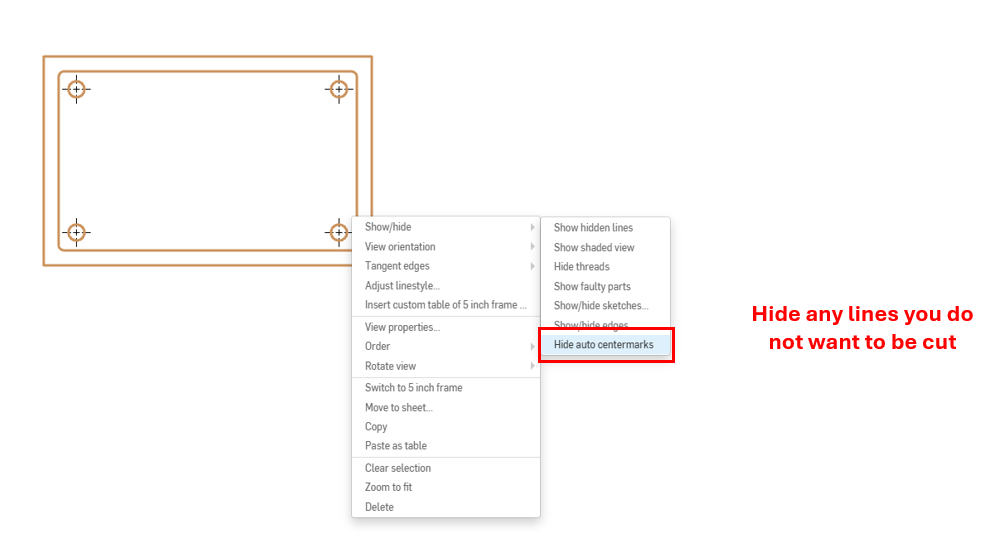Viewport: 1002px width, 557px height.
Task: Expand the Rotate view submenu
Action: point(390,366)
